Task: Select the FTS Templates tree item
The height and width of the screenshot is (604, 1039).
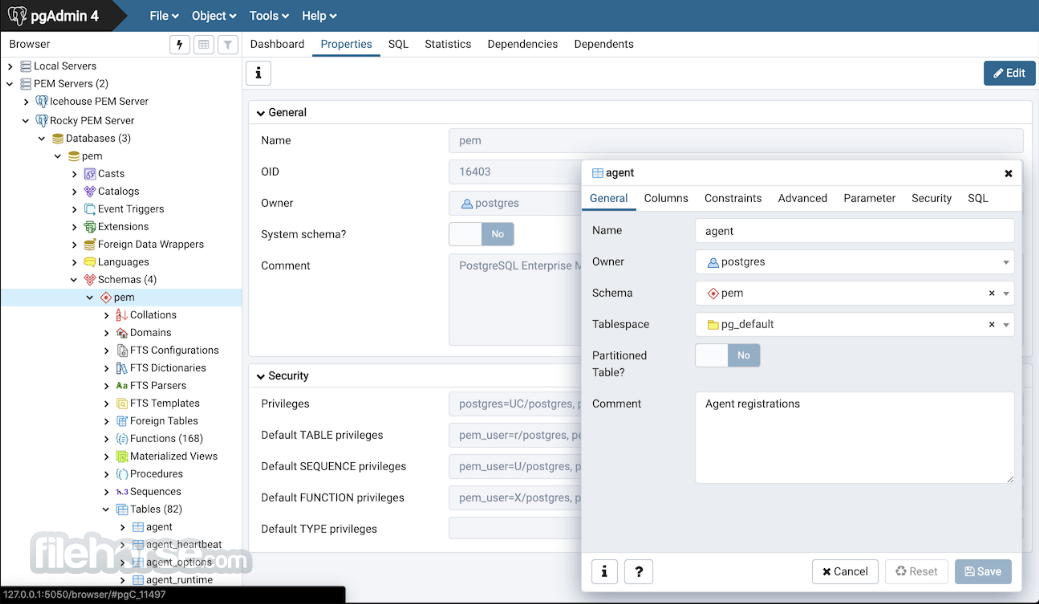Action: (x=164, y=403)
